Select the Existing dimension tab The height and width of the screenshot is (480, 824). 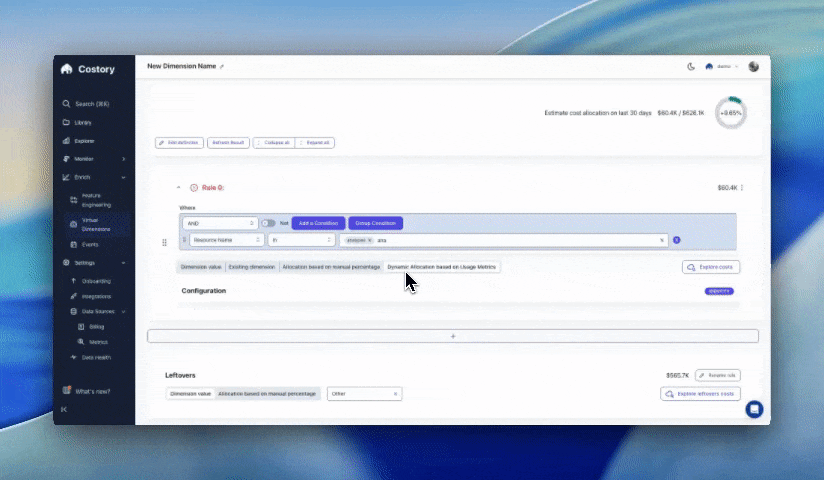click(x=252, y=267)
